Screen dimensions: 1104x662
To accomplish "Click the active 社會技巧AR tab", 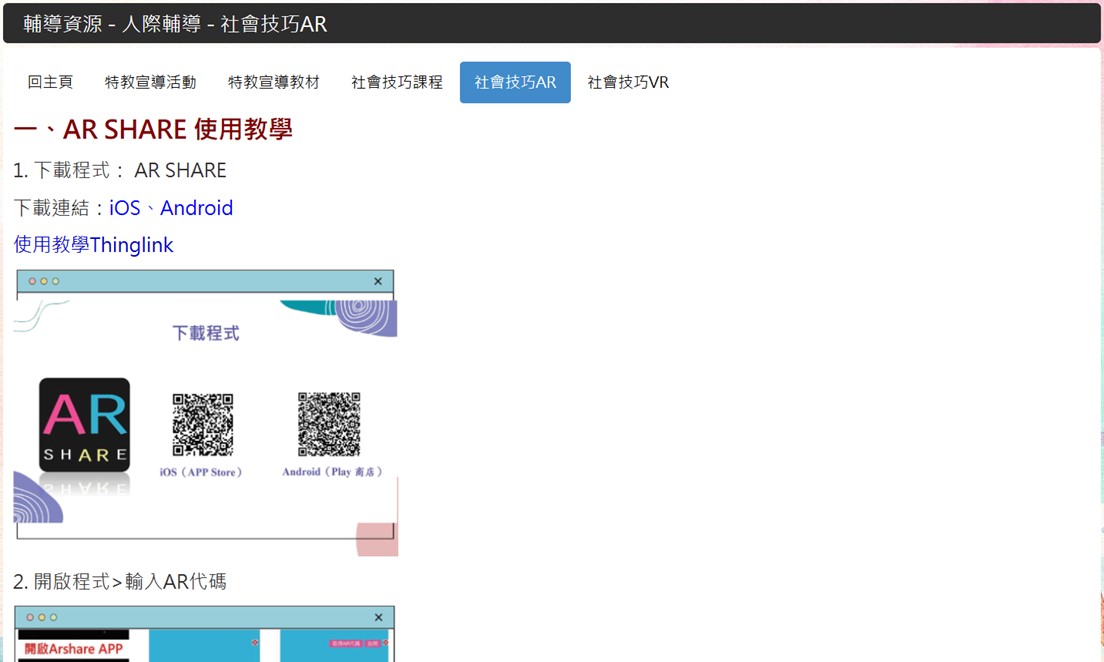I will [x=515, y=83].
